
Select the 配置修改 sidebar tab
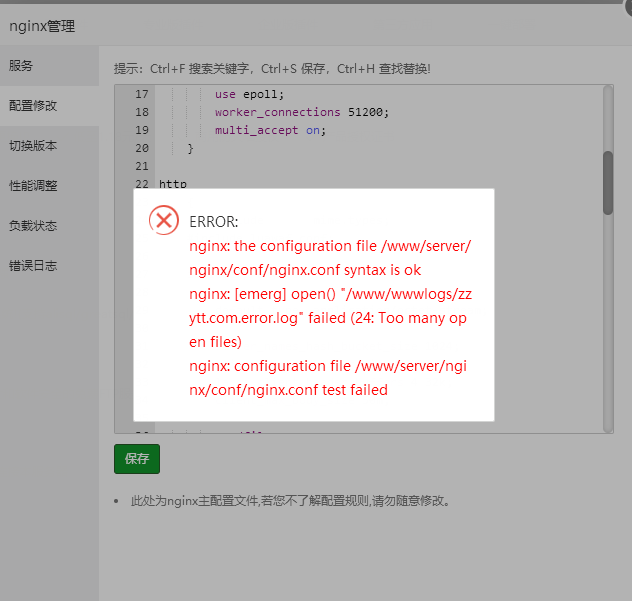[49, 106]
